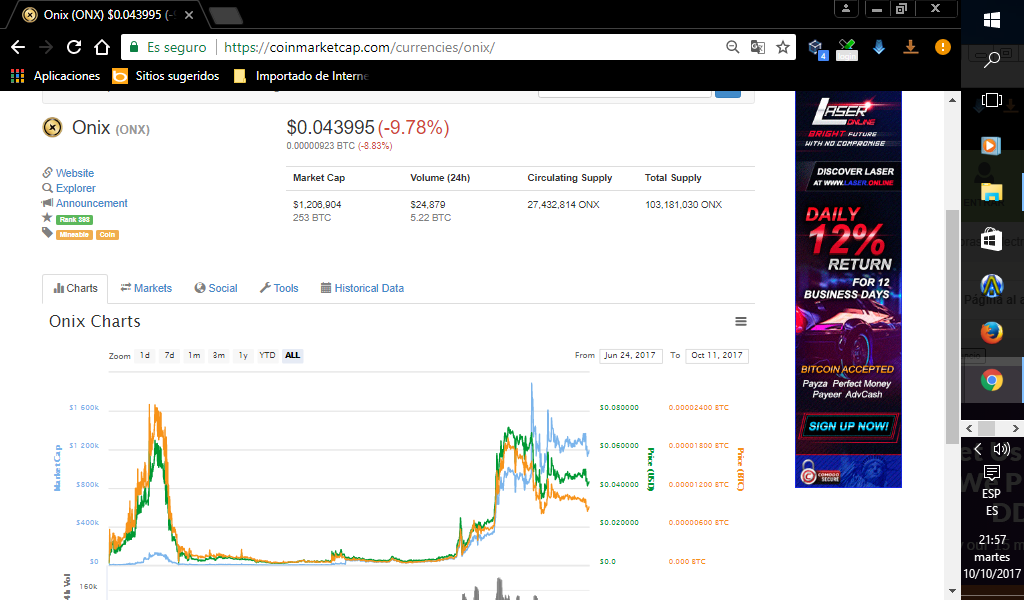1024x600 pixels.
Task: Open Windows search magnifier
Action: [x=992, y=59]
